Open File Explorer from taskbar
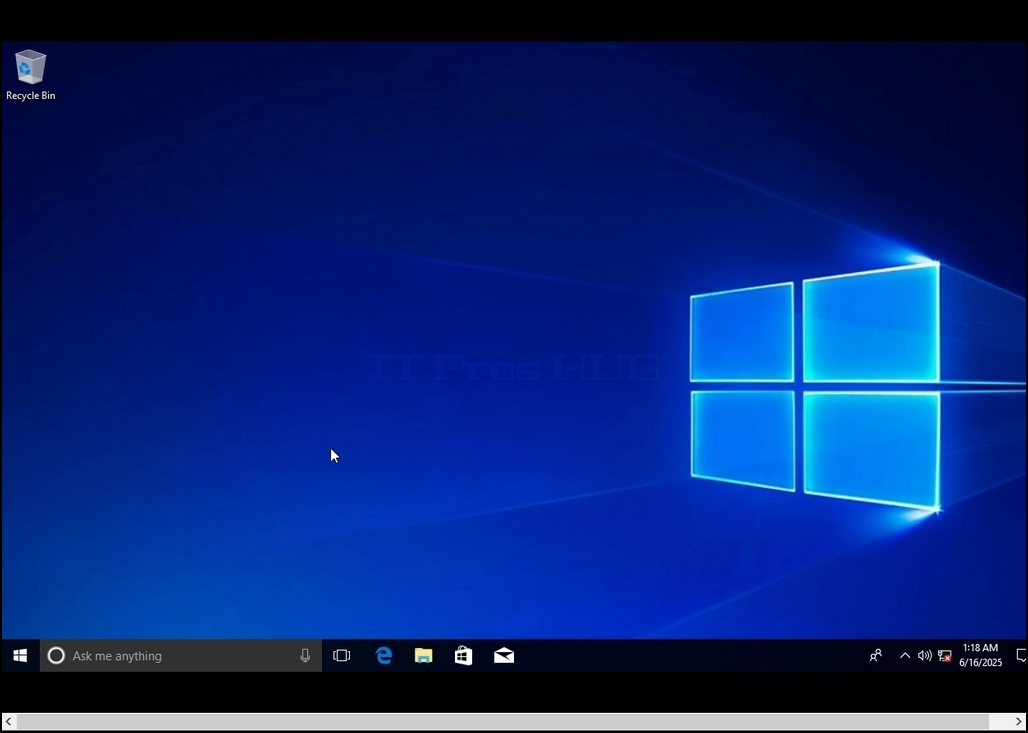 click(424, 656)
